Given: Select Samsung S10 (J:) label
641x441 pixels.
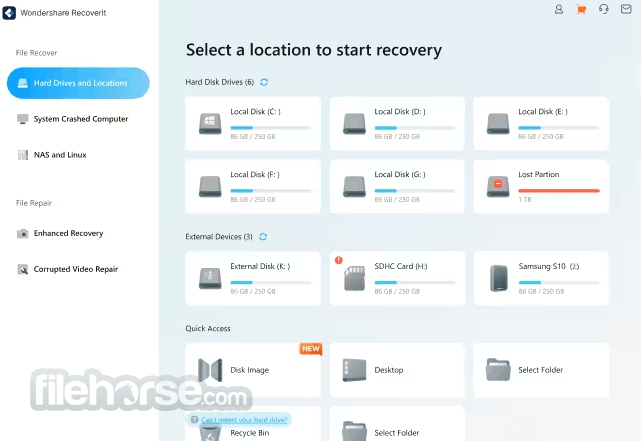Looking at the screenshot, I should [549, 266].
